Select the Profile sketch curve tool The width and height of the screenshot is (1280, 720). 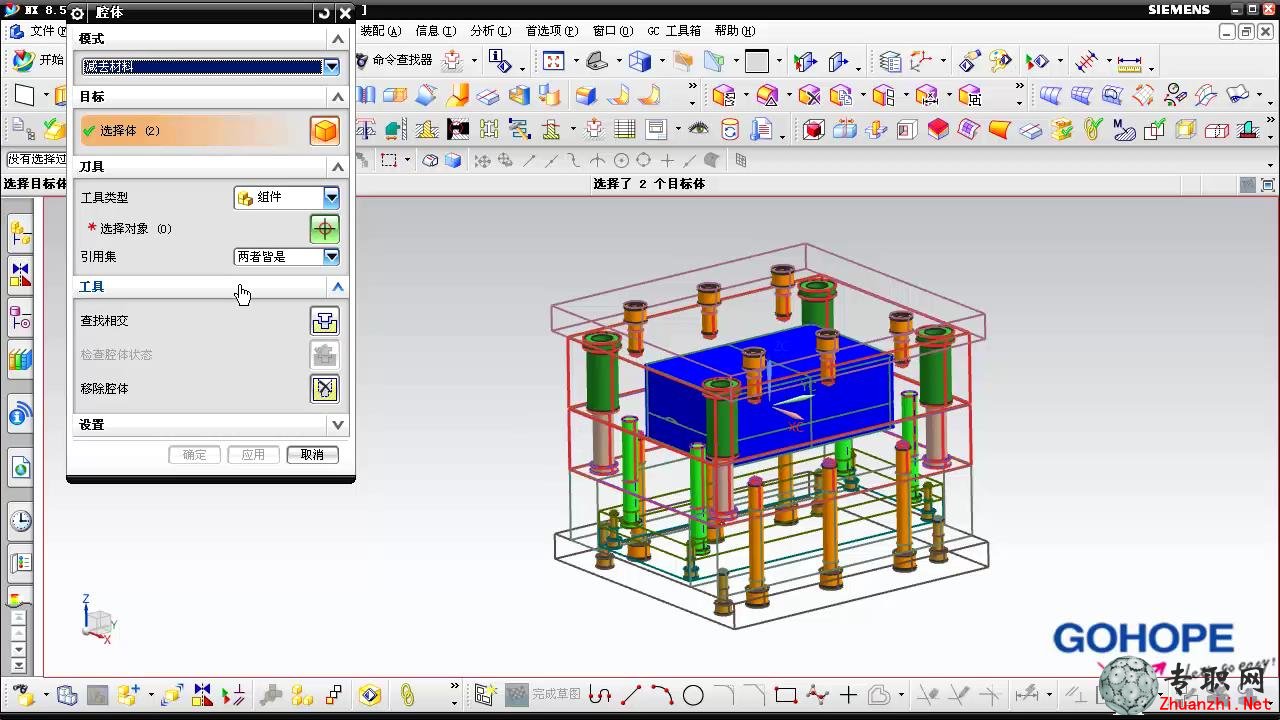600,695
